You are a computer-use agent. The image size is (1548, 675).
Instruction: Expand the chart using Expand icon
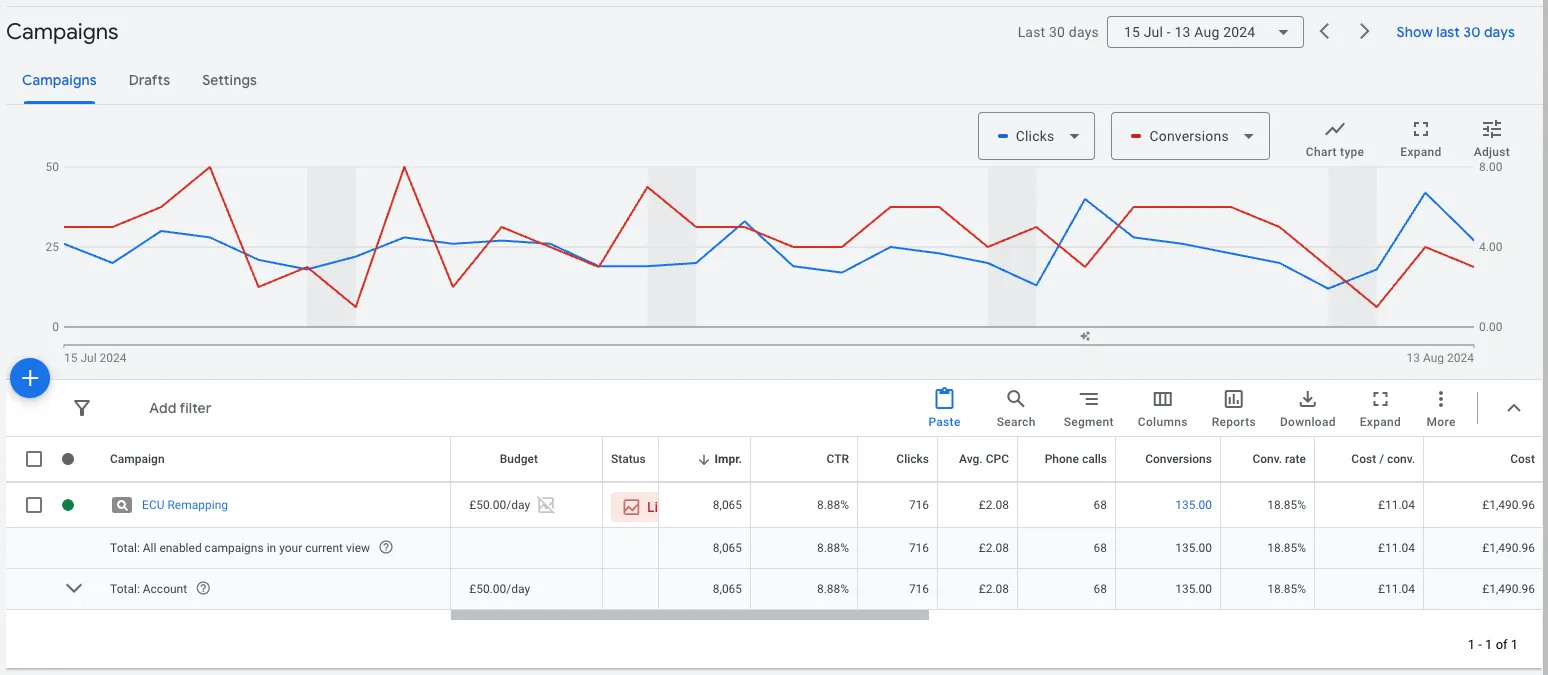(1420, 130)
